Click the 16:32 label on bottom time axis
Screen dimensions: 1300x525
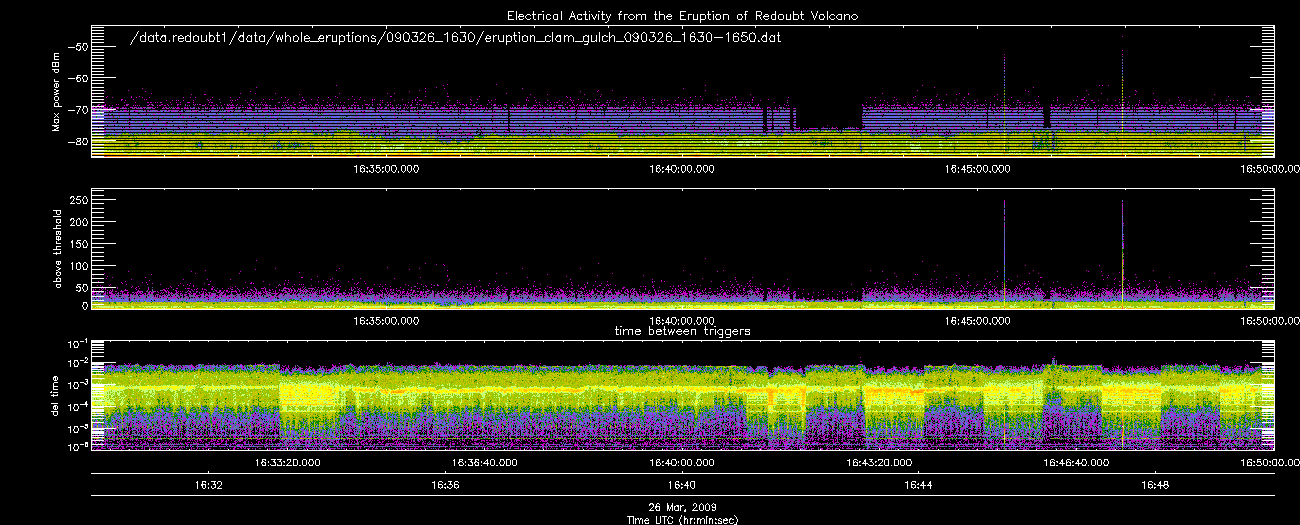tap(208, 485)
